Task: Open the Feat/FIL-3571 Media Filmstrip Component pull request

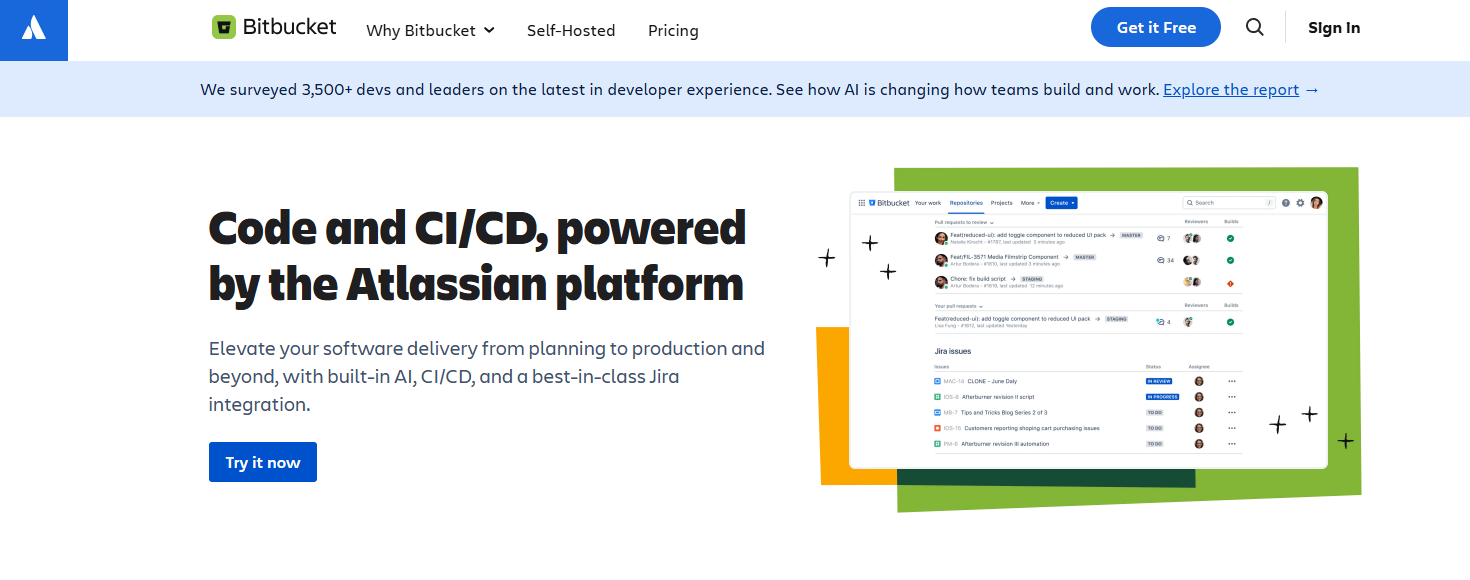Action: coord(1004,257)
